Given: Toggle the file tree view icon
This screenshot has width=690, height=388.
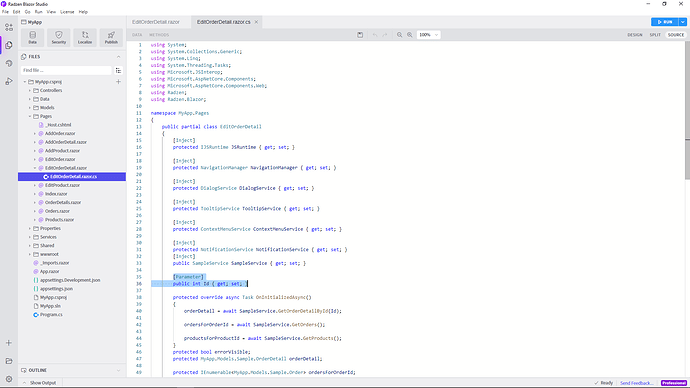Looking at the screenshot, I should pyautogui.click(x=118, y=70).
